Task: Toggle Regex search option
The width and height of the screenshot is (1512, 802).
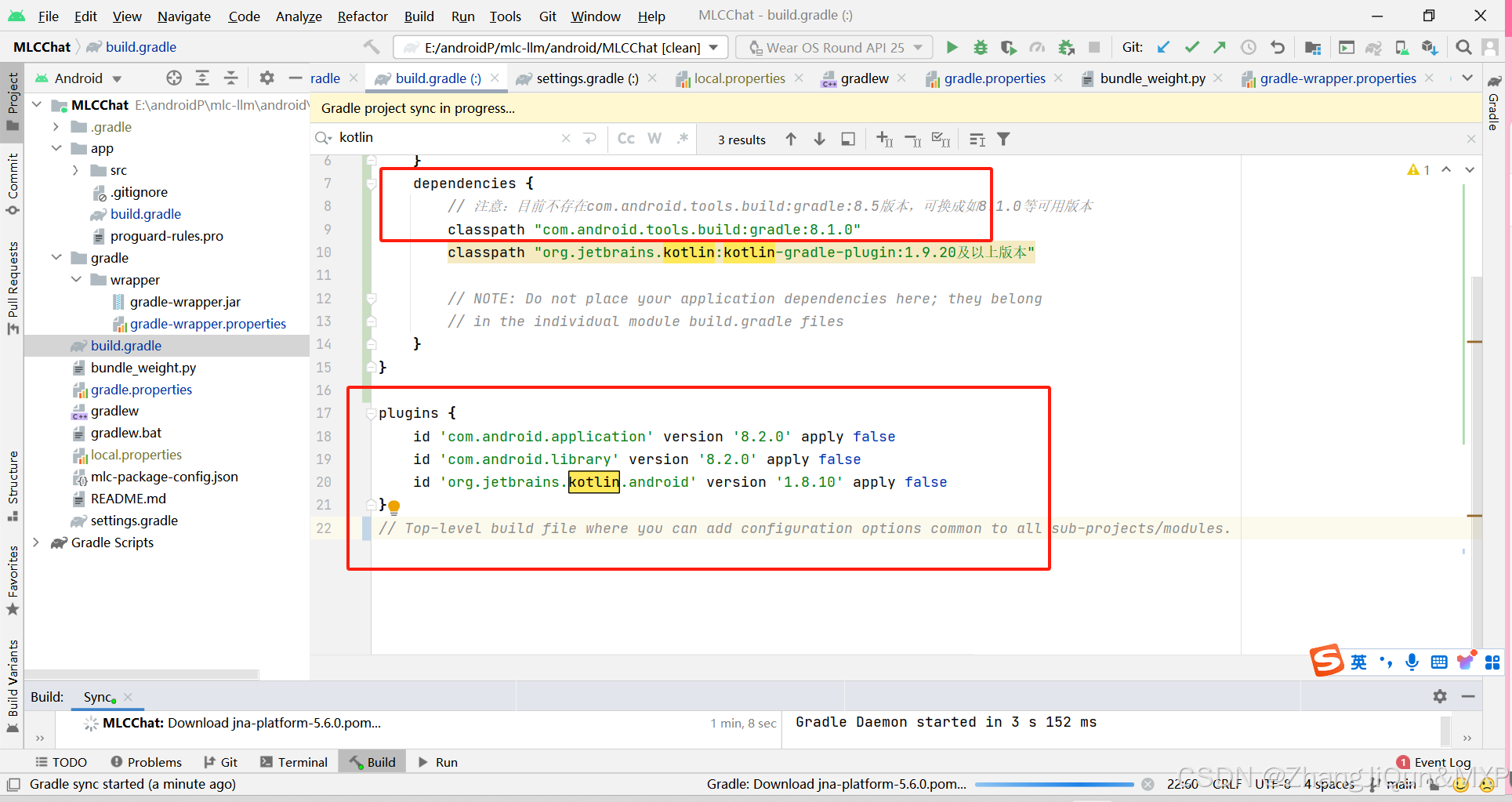Action: click(683, 138)
